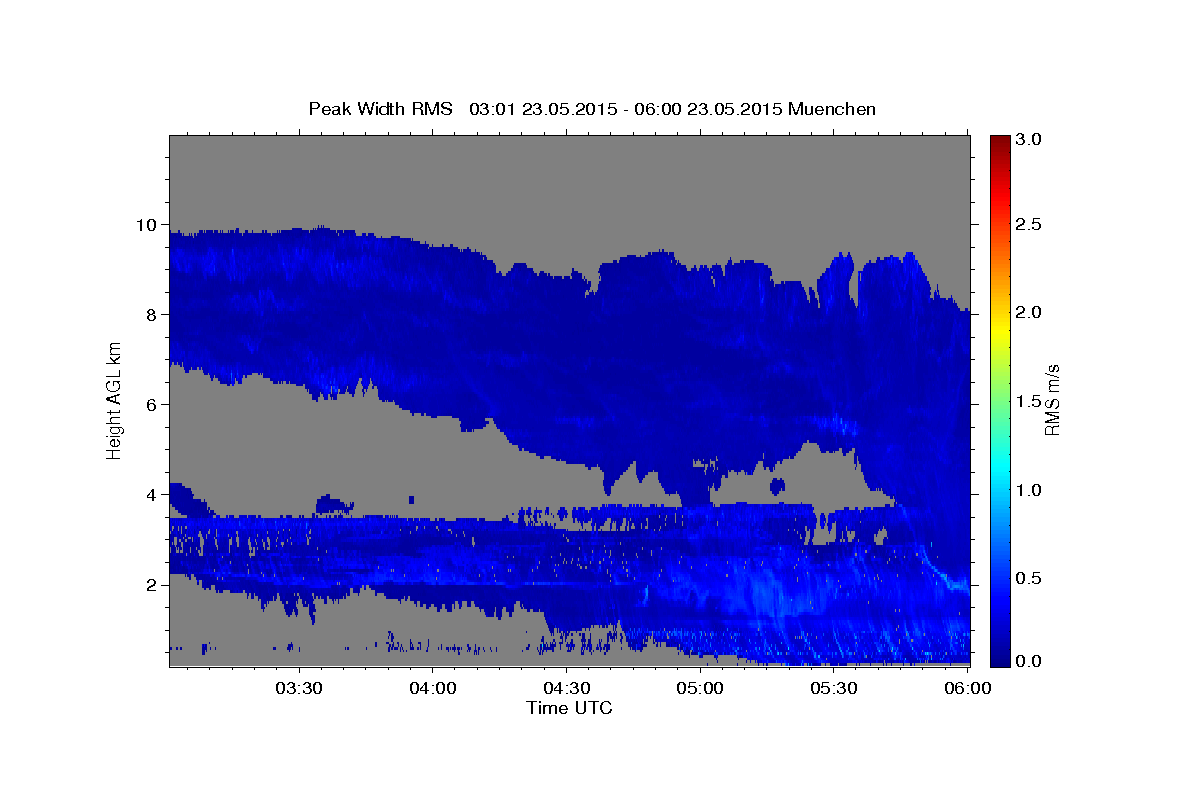Click the 'RMS m/s' colorbar label
1200x800 pixels.
(1052, 400)
